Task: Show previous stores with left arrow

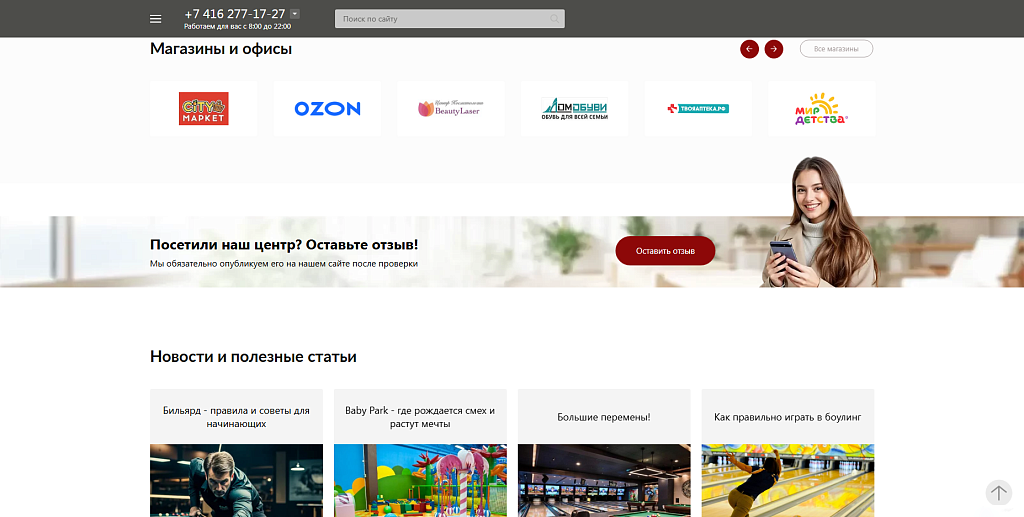Action: point(749,49)
